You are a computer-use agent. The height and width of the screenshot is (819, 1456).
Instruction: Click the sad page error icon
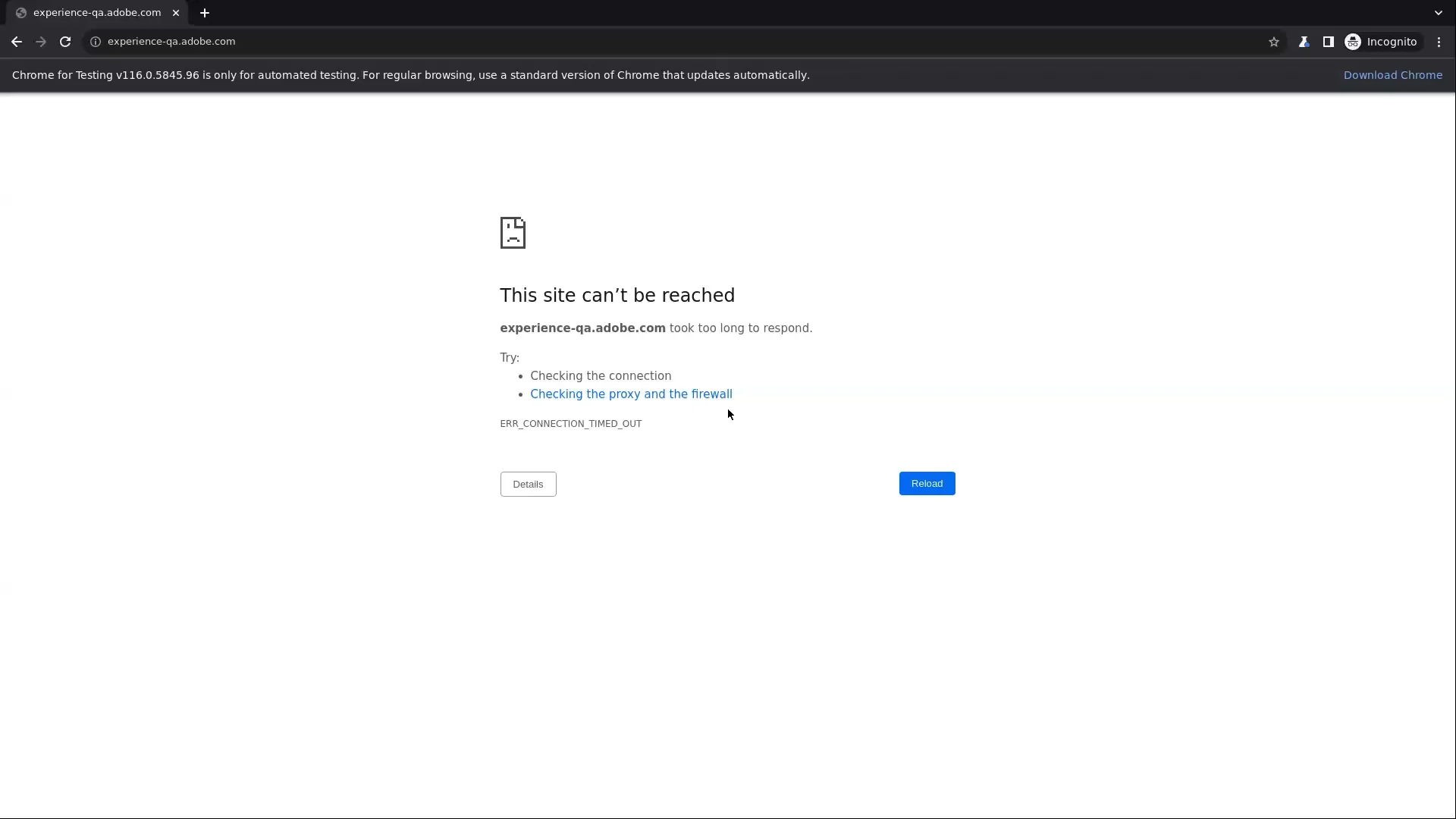(513, 233)
